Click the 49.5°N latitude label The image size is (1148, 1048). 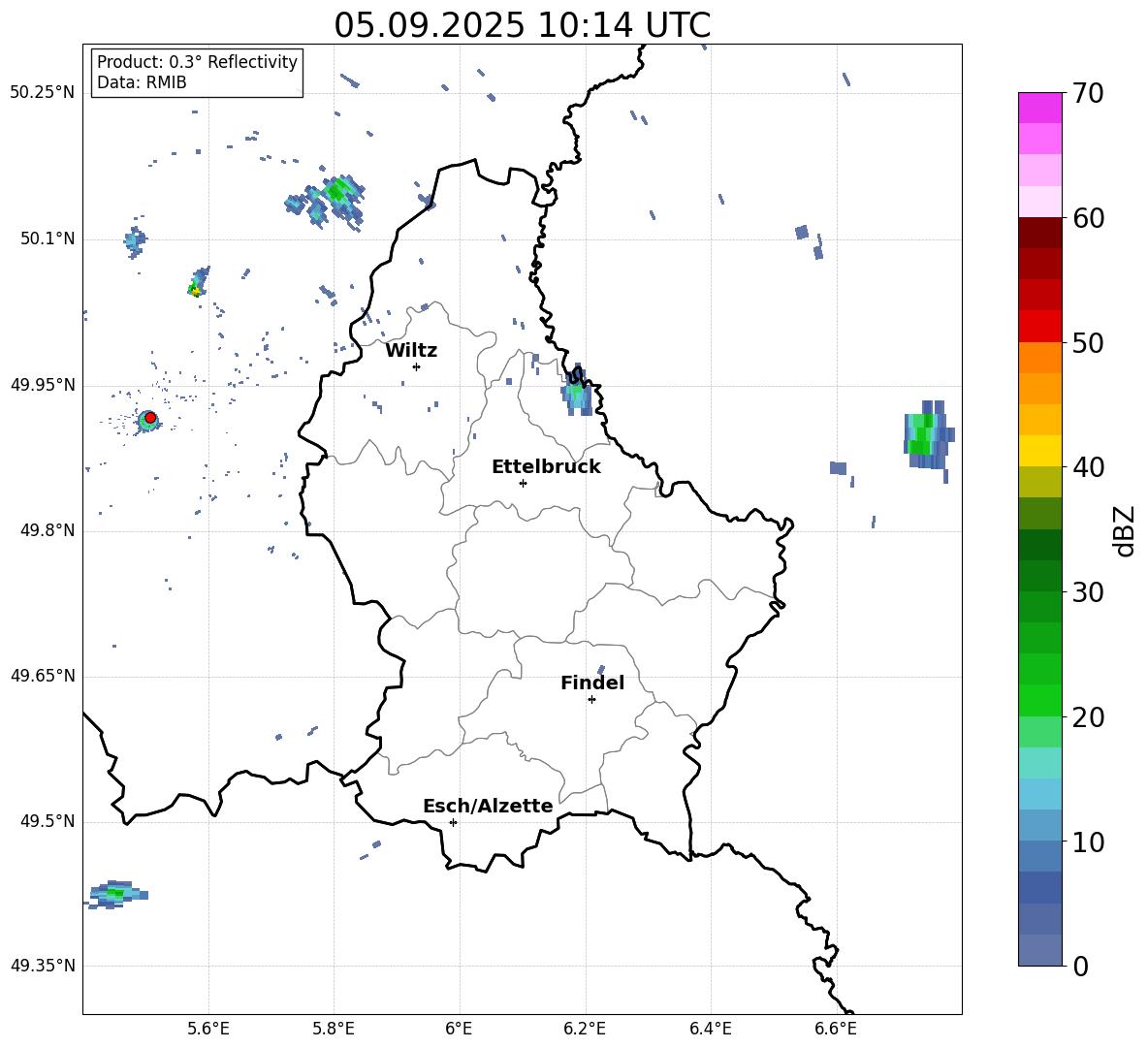click(x=48, y=821)
